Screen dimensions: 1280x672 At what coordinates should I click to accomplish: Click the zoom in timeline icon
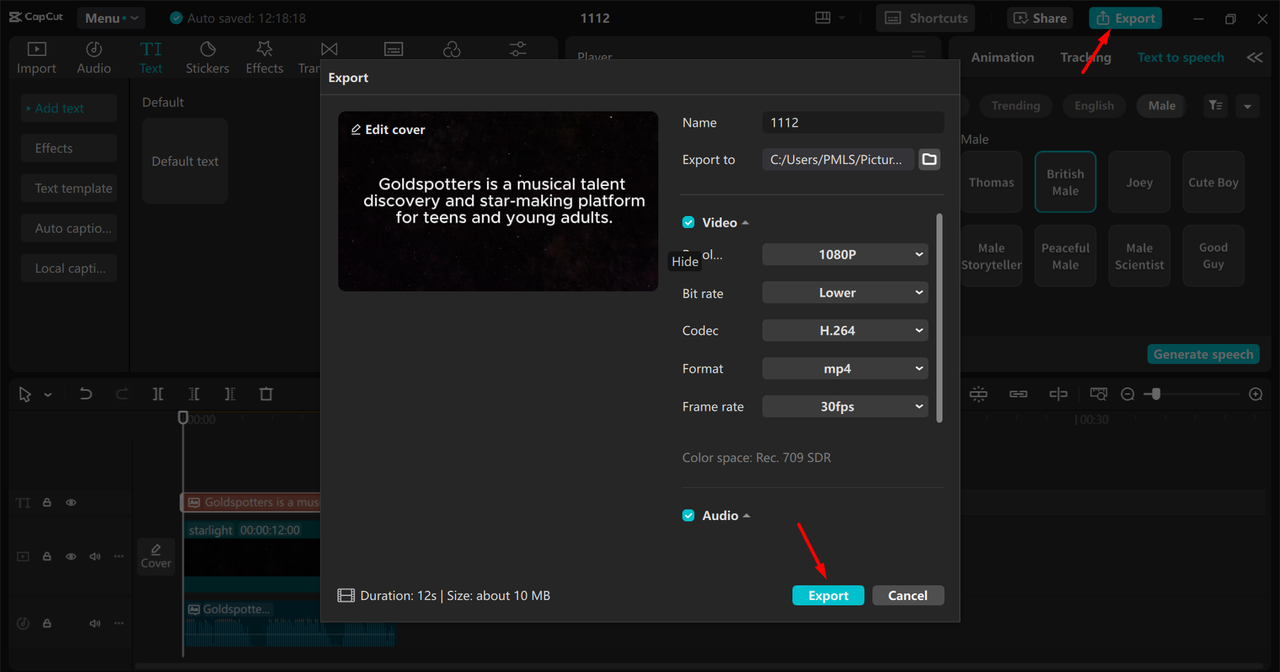[1256, 394]
